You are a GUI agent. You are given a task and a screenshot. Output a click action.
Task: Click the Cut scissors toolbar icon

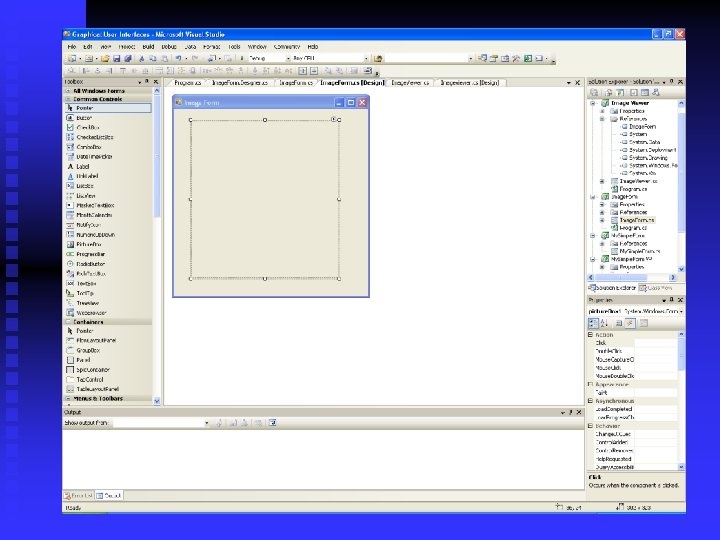point(141,59)
